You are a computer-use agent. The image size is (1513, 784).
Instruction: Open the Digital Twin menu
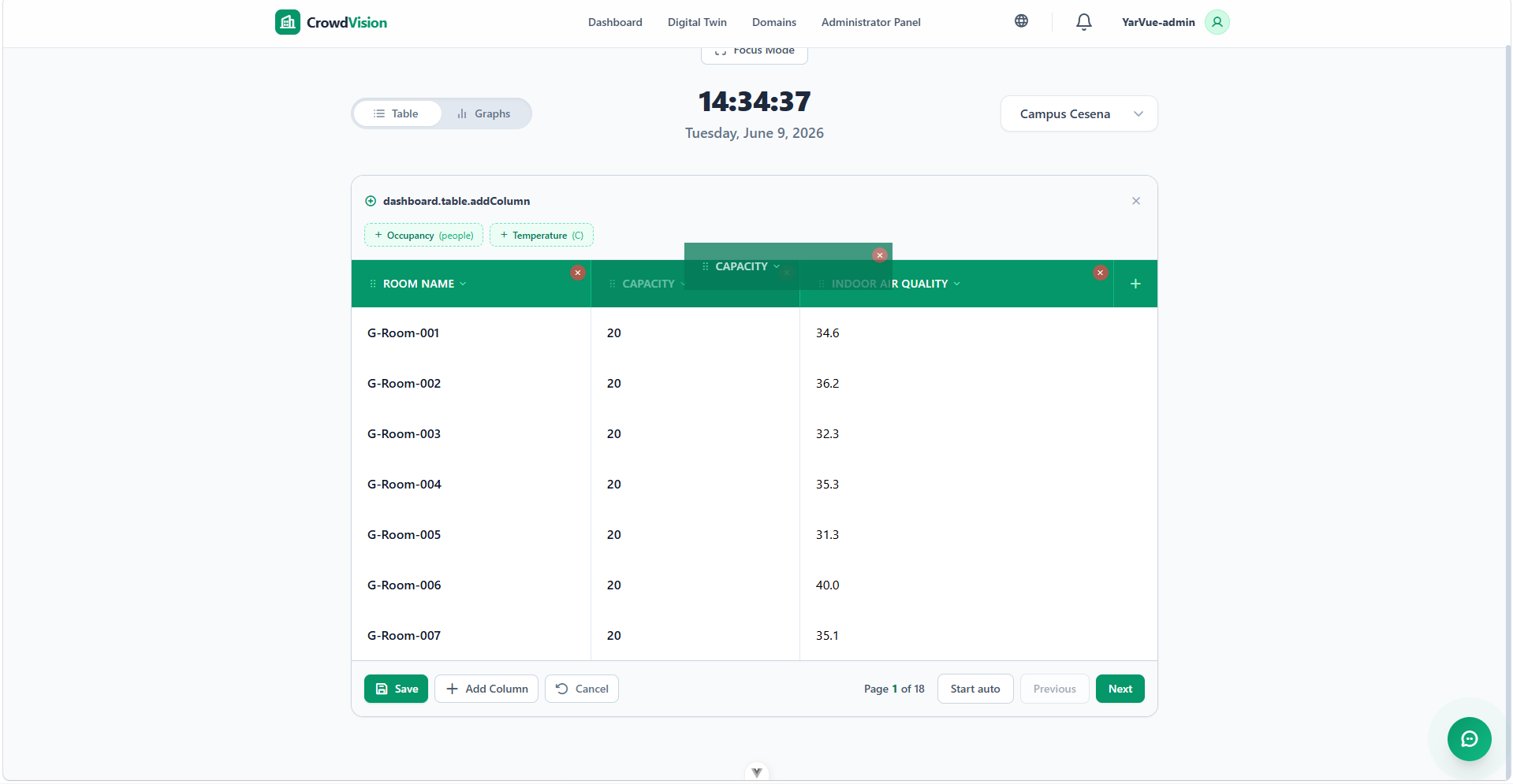[x=697, y=22]
